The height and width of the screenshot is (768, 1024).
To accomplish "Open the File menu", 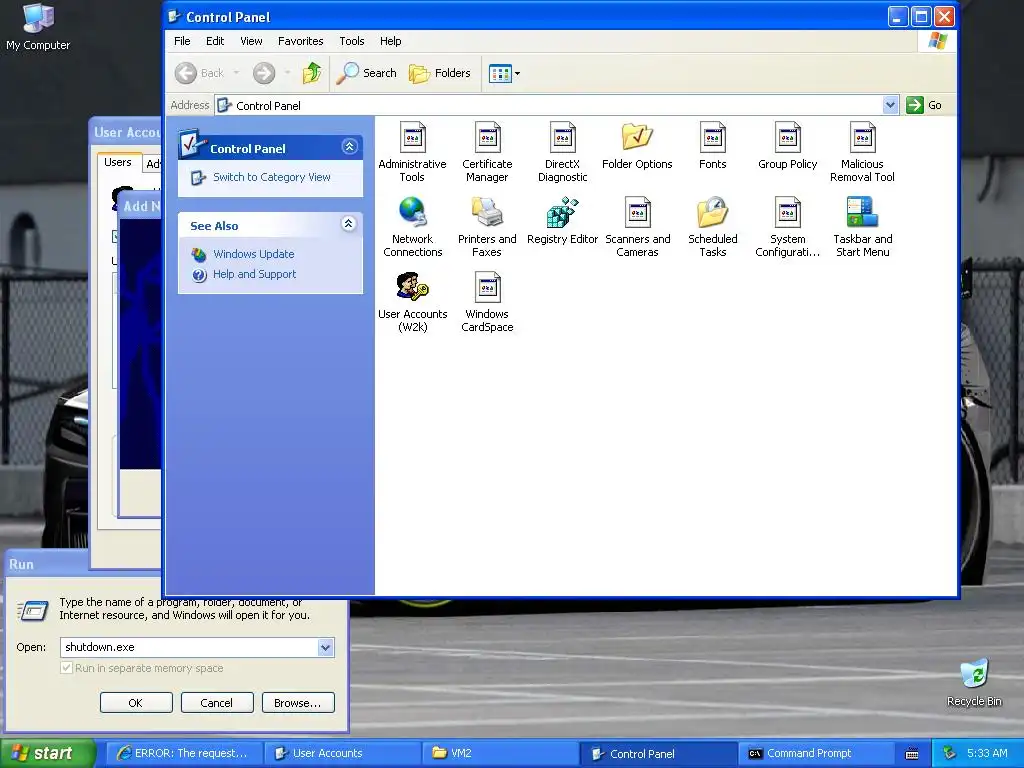I will click(182, 41).
